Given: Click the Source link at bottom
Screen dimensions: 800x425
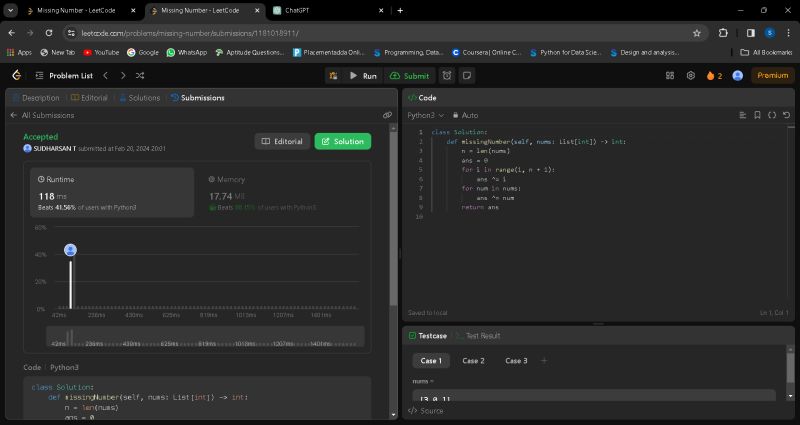Looking at the screenshot, I should tap(426, 411).
